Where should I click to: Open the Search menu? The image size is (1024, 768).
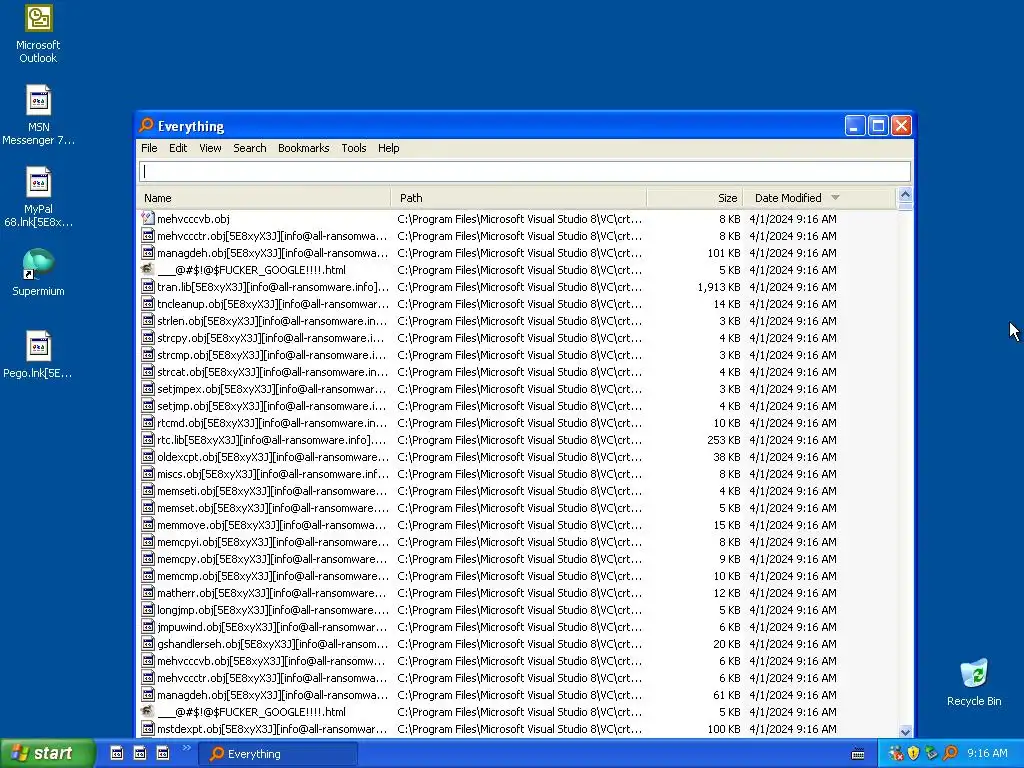click(x=249, y=148)
